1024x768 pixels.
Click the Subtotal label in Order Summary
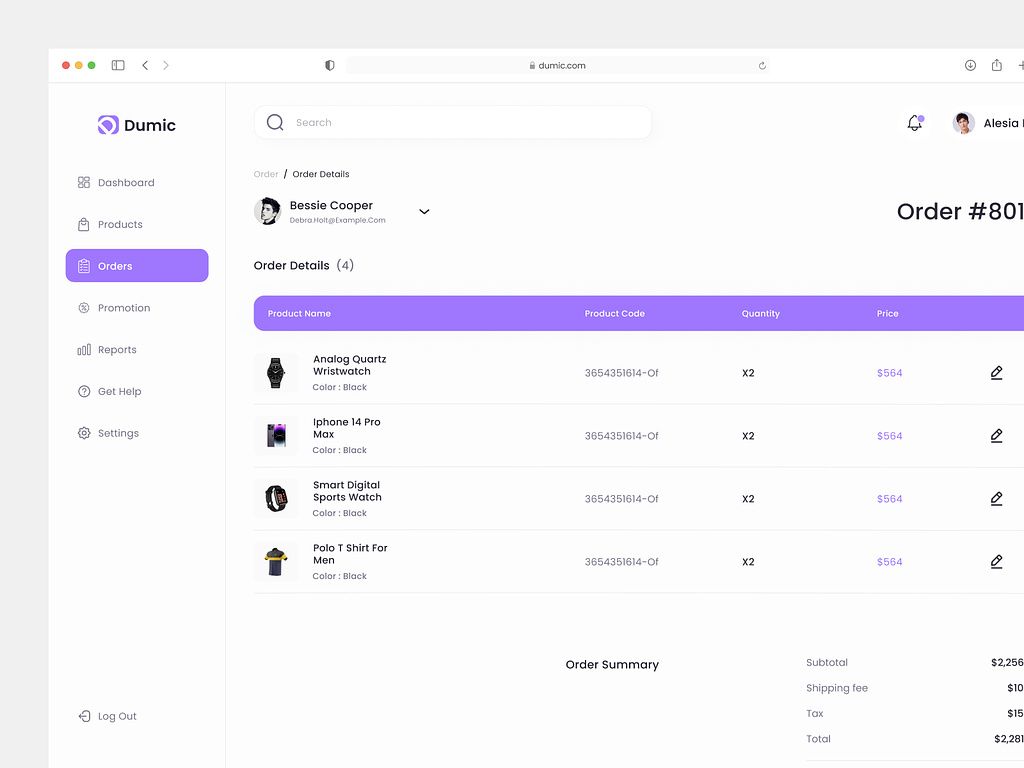click(827, 662)
